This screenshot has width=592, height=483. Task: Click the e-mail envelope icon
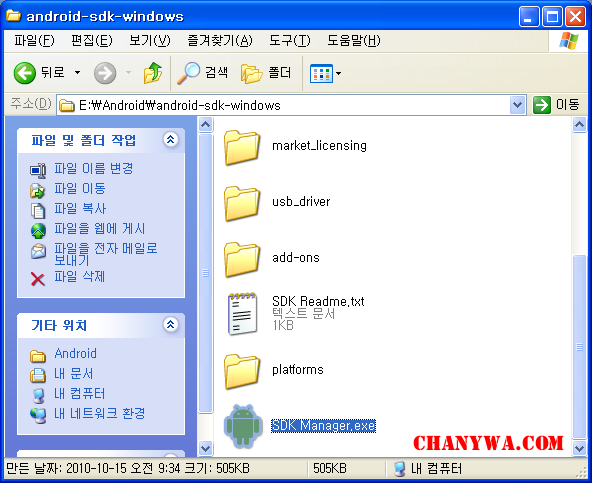click(38, 251)
